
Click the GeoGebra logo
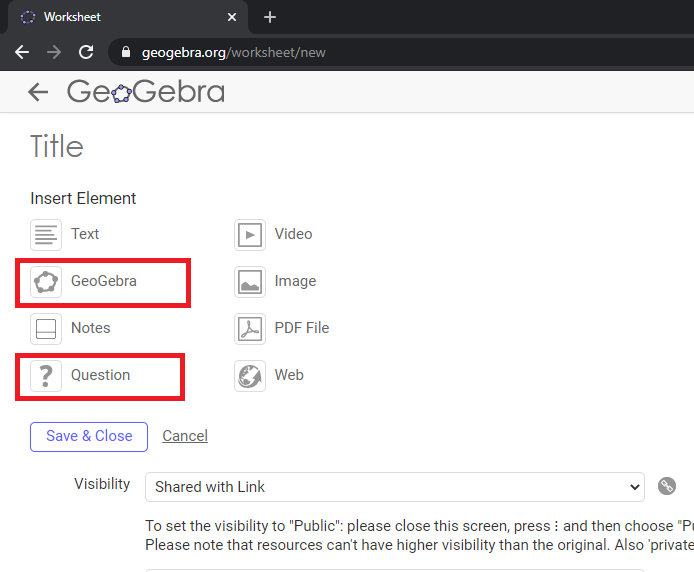click(146, 92)
